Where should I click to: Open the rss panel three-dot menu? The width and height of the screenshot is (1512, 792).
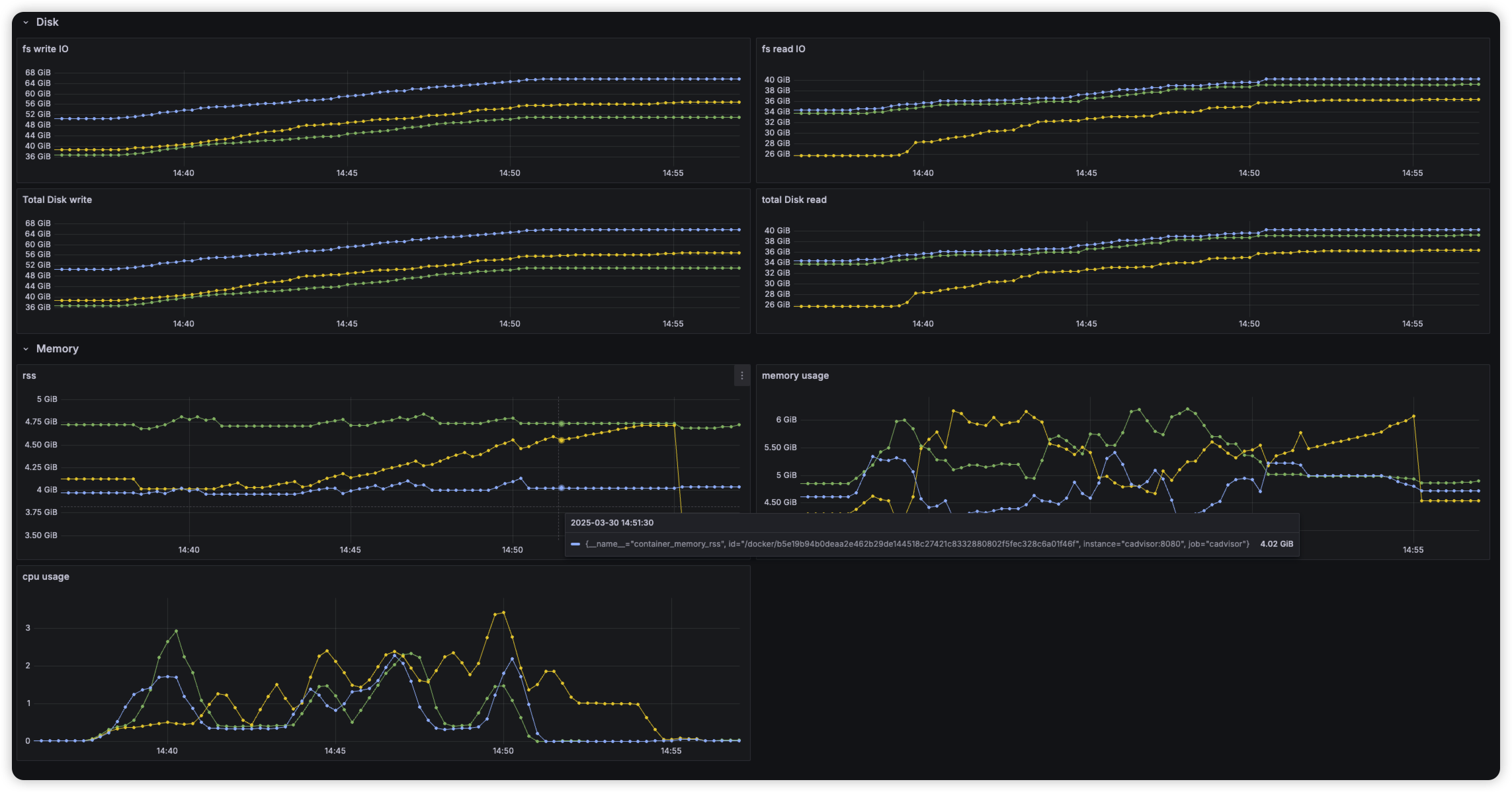pyautogui.click(x=741, y=376)
